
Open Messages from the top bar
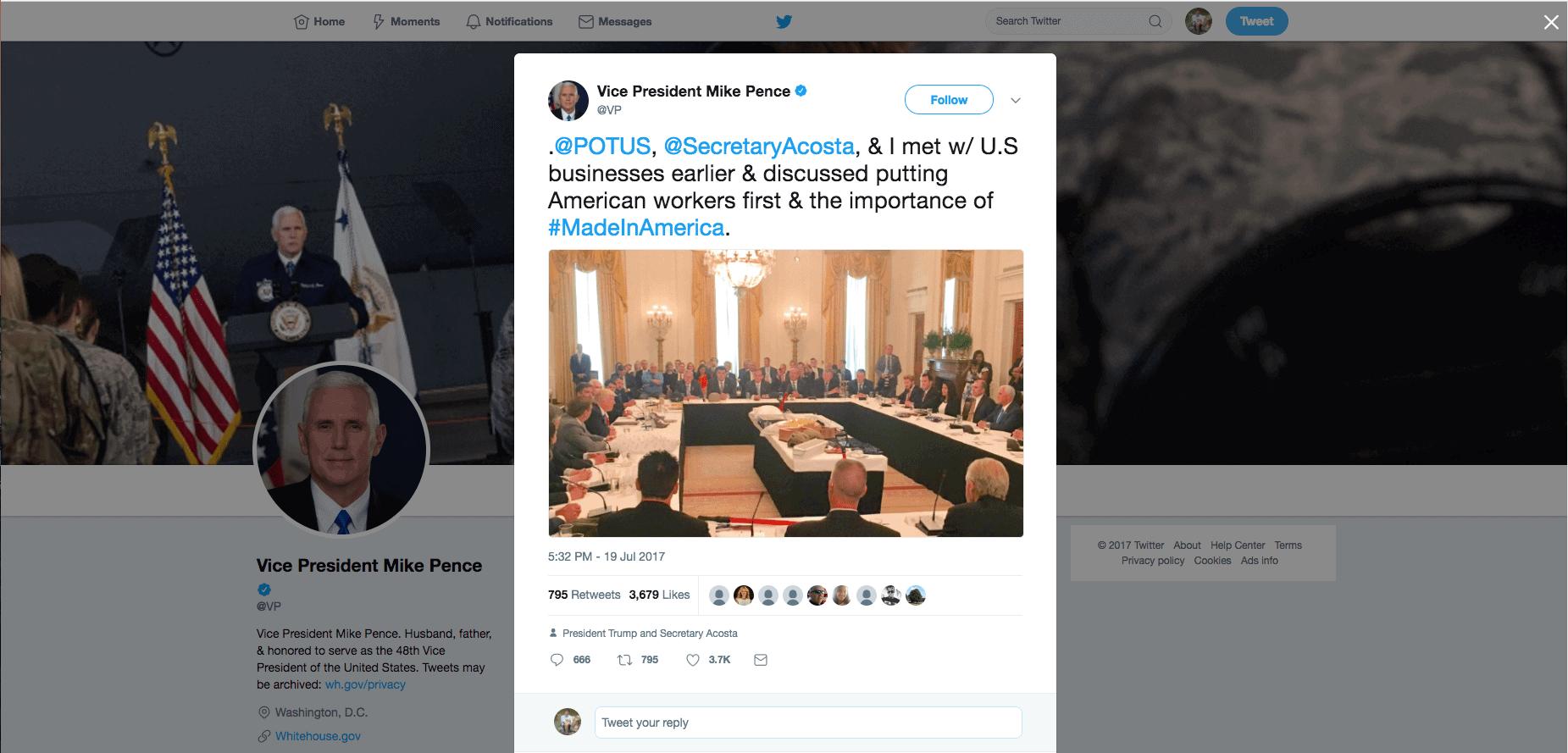tap(615, 21)
